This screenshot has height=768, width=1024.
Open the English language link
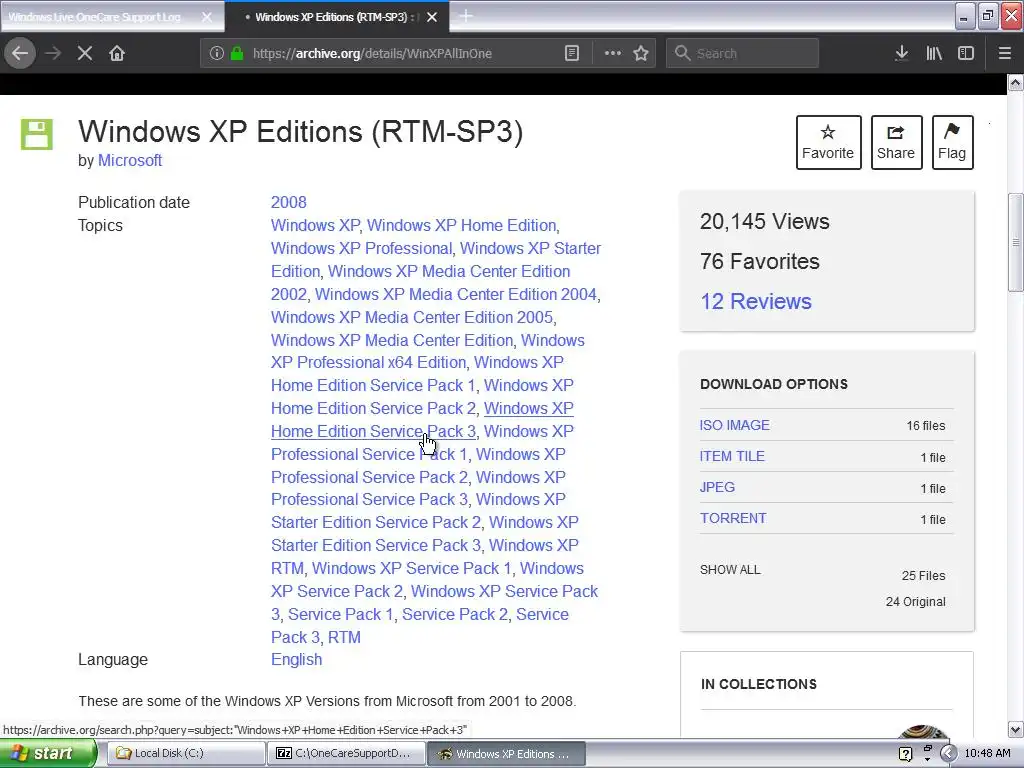(296, 660)
